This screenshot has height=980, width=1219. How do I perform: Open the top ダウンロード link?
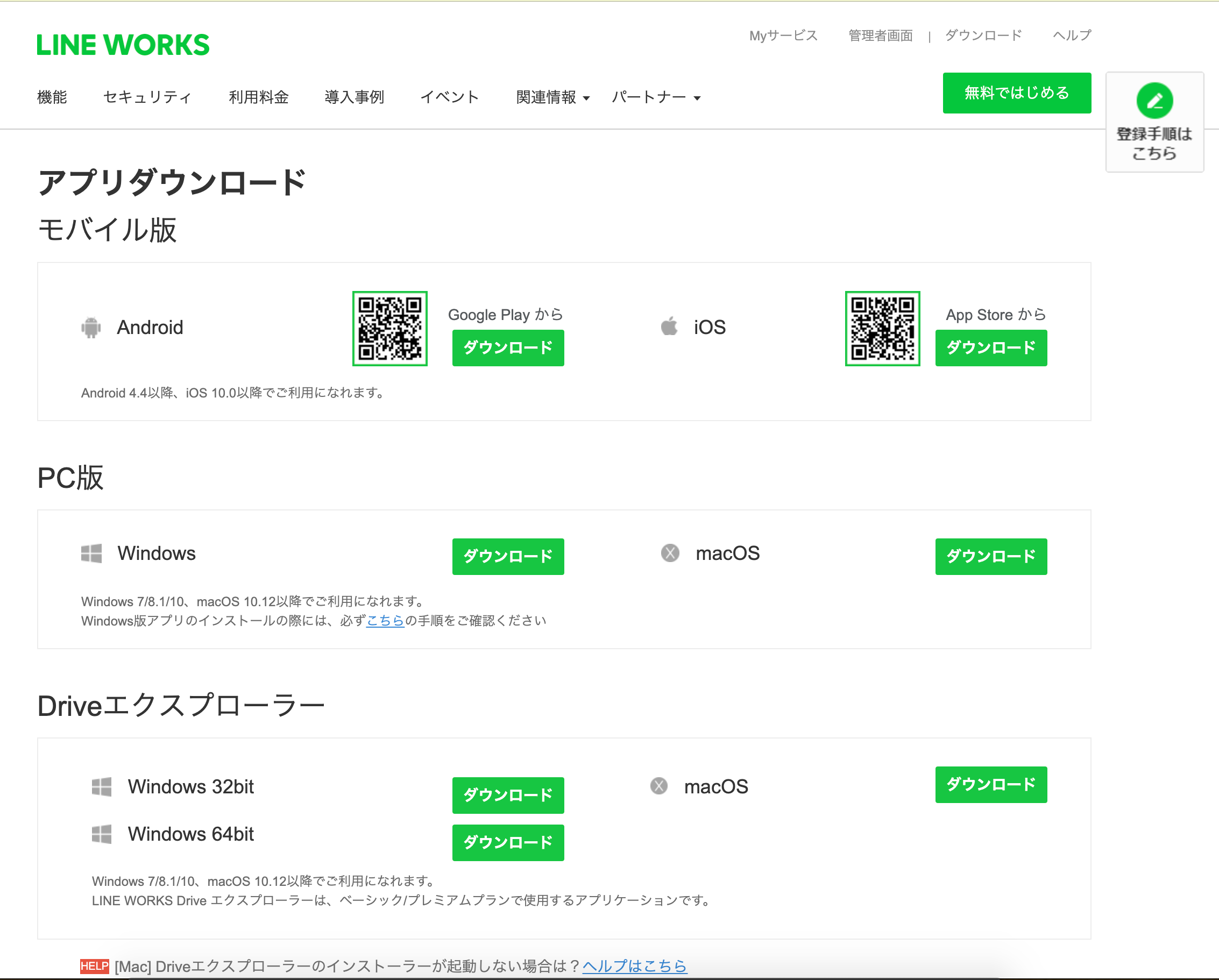pos(983,35)
